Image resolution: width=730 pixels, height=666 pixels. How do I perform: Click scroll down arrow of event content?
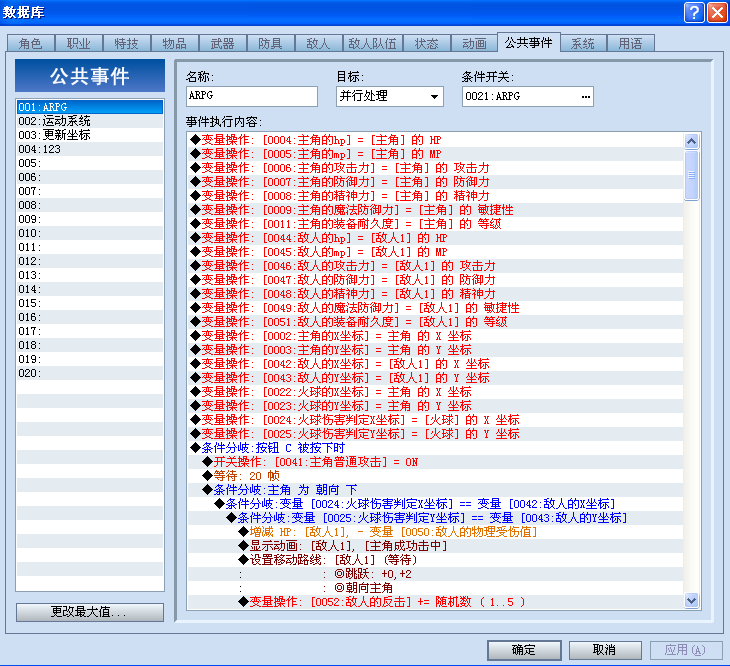tap(691, 600)
